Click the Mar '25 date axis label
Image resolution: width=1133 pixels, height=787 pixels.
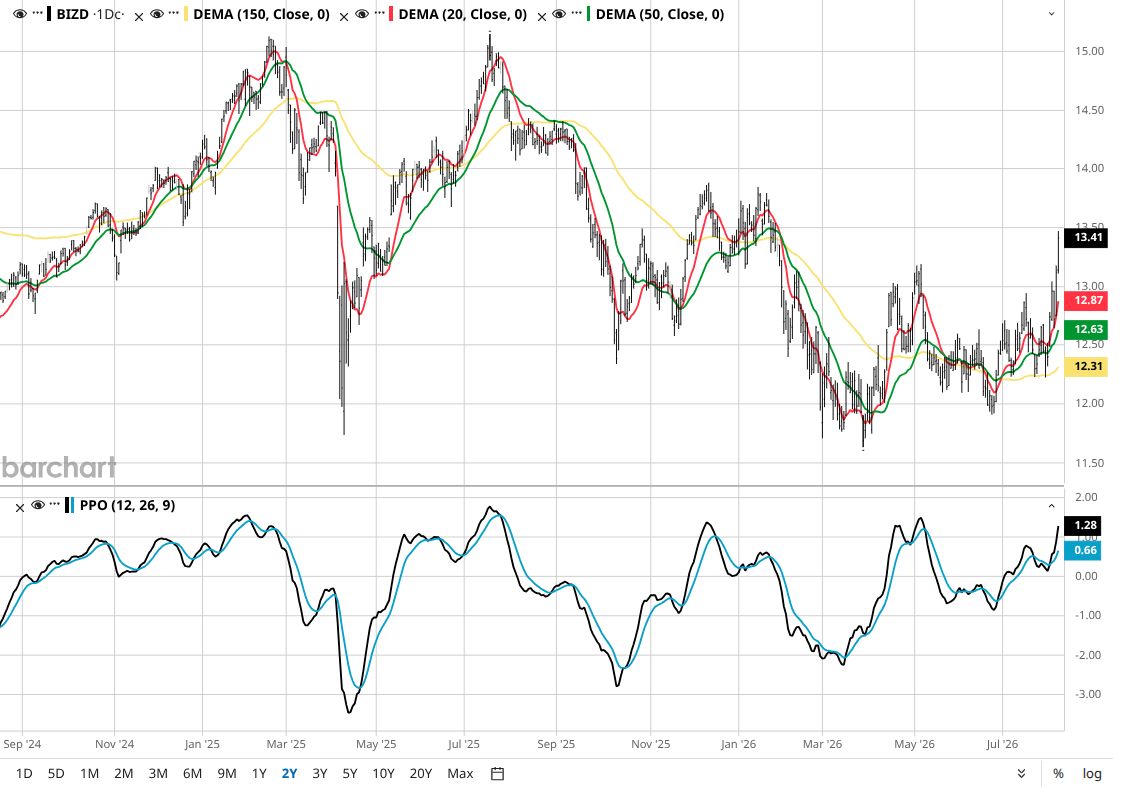click(x=286, y=744)
